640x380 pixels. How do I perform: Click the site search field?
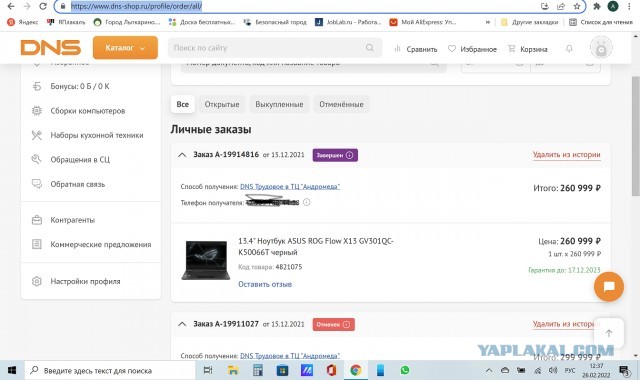pos(275,48)
